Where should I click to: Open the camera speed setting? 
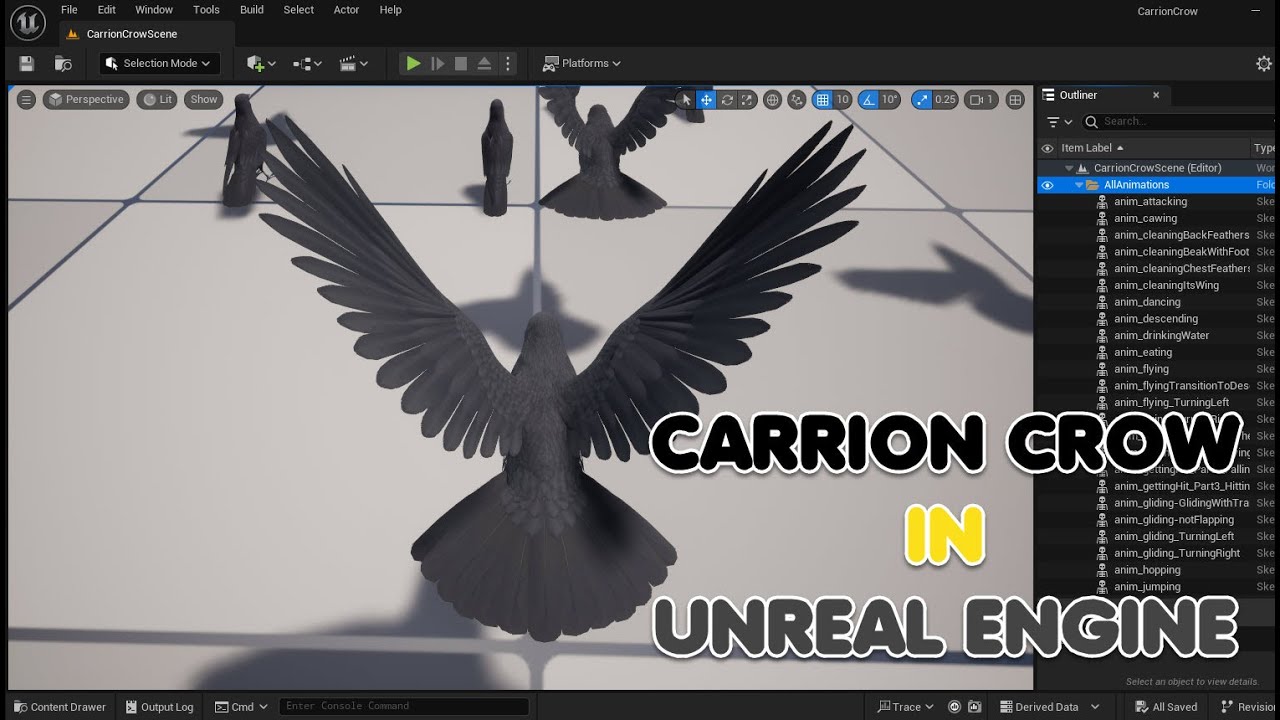pos(981,99)
